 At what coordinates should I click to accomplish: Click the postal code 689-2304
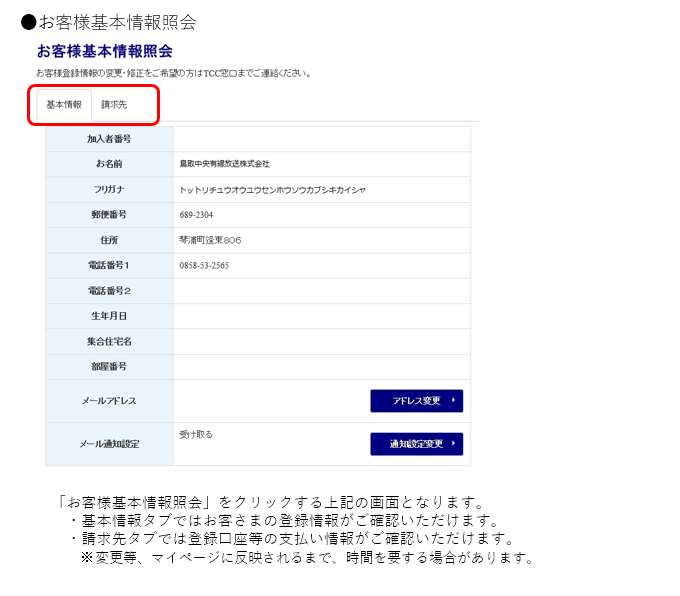coord(196,215)
